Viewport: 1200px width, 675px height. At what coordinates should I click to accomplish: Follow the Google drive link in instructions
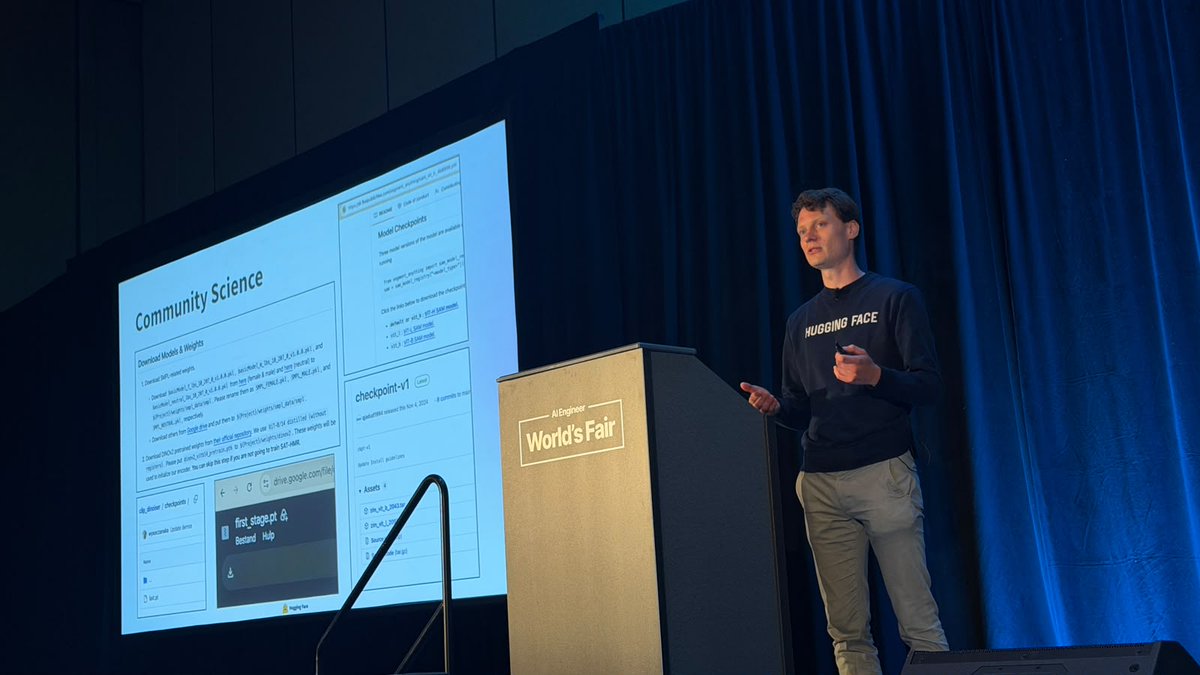pos(197,429)
